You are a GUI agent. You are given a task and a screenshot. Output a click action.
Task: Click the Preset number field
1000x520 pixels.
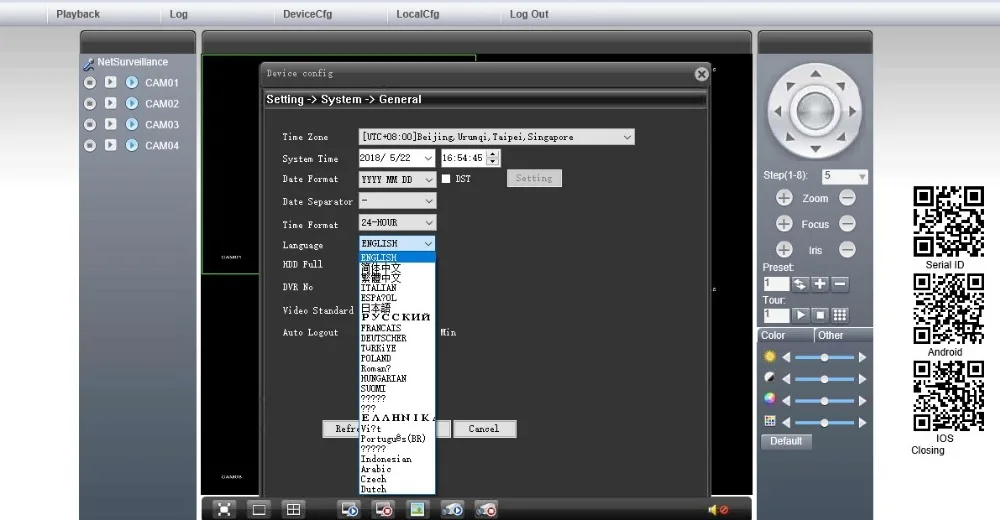776,284
